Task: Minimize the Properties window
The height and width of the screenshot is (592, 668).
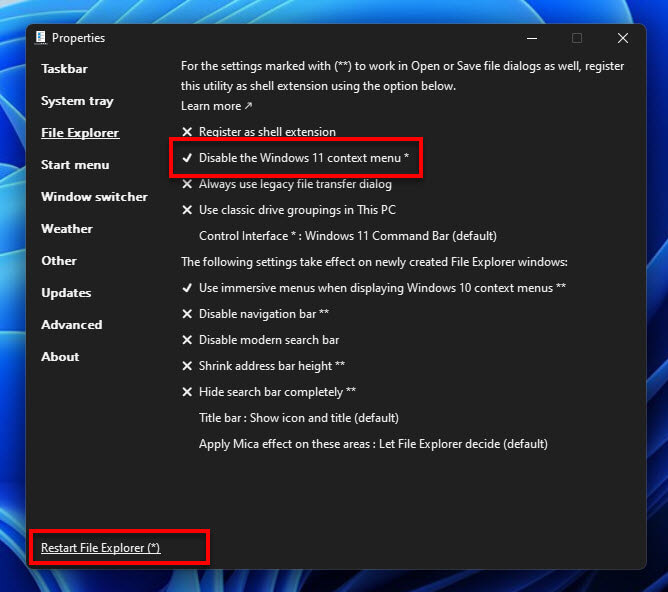Action: click(532, 38)
